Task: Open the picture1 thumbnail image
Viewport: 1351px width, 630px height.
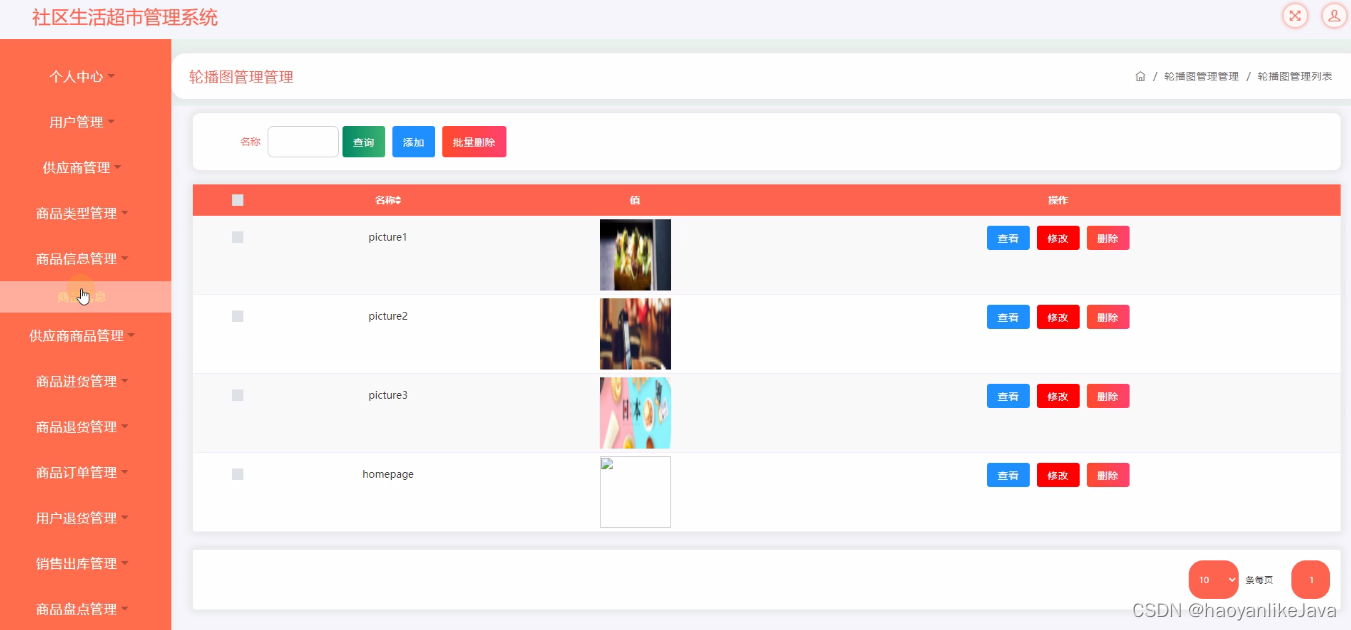Action: click(x=635, y=255)
